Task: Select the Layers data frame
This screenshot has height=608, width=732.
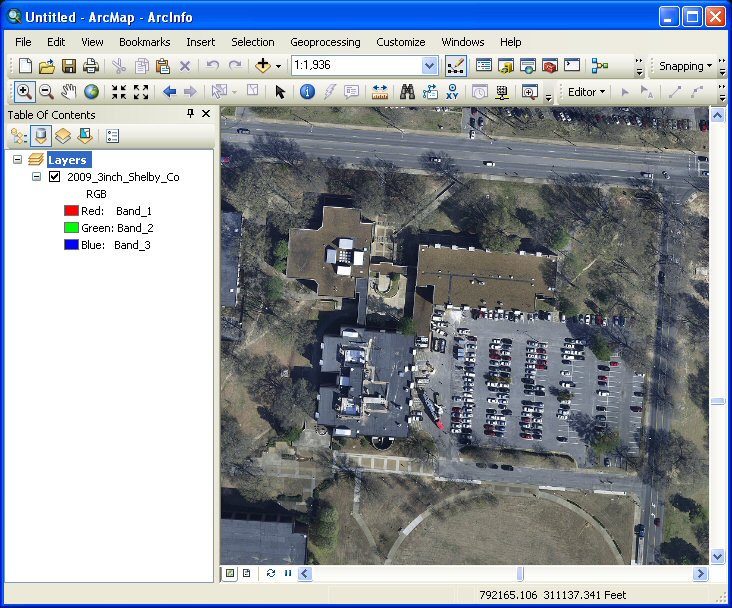Action: point(69,160)
